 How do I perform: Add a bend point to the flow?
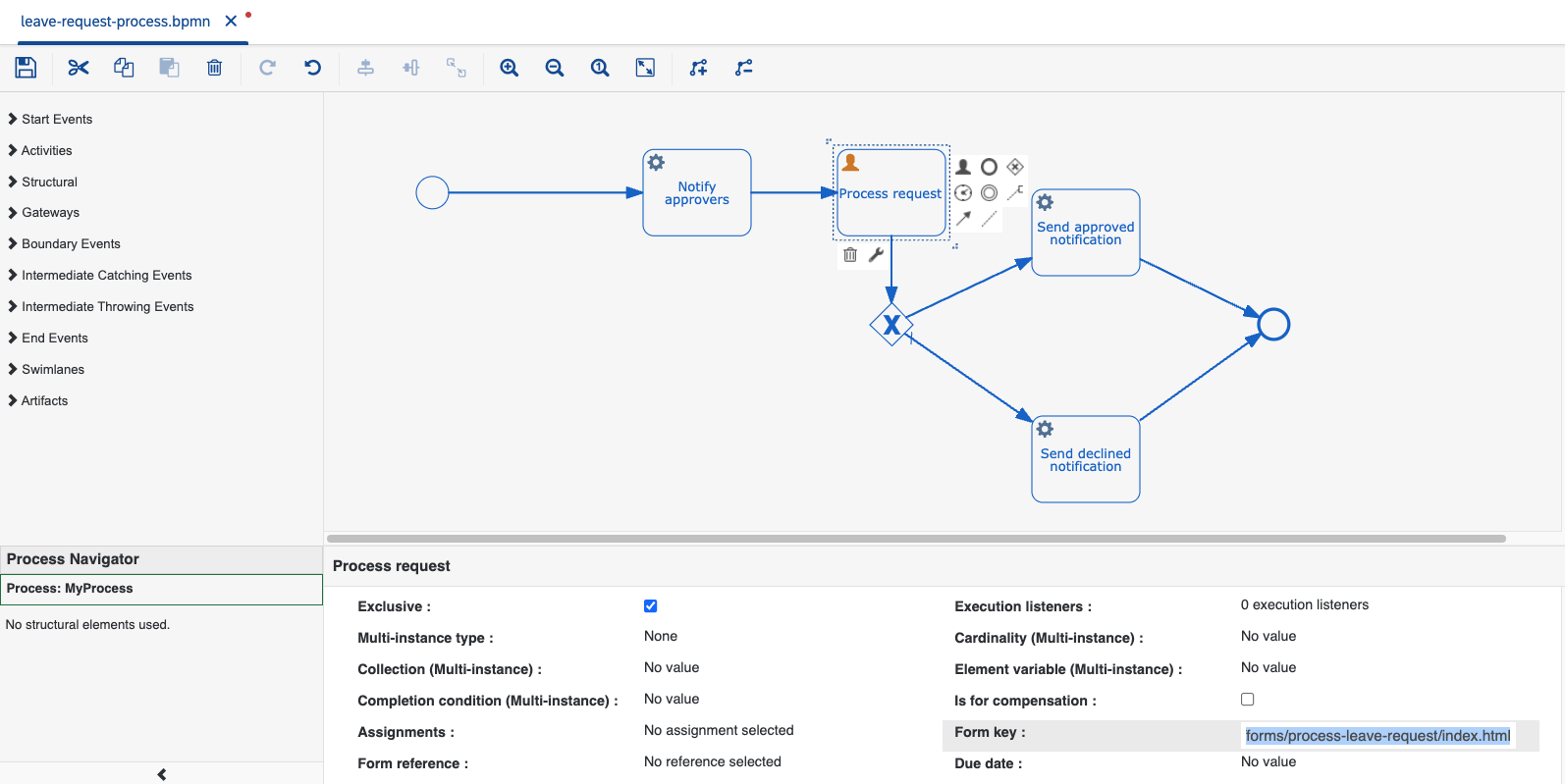click(x=698, y=68)
